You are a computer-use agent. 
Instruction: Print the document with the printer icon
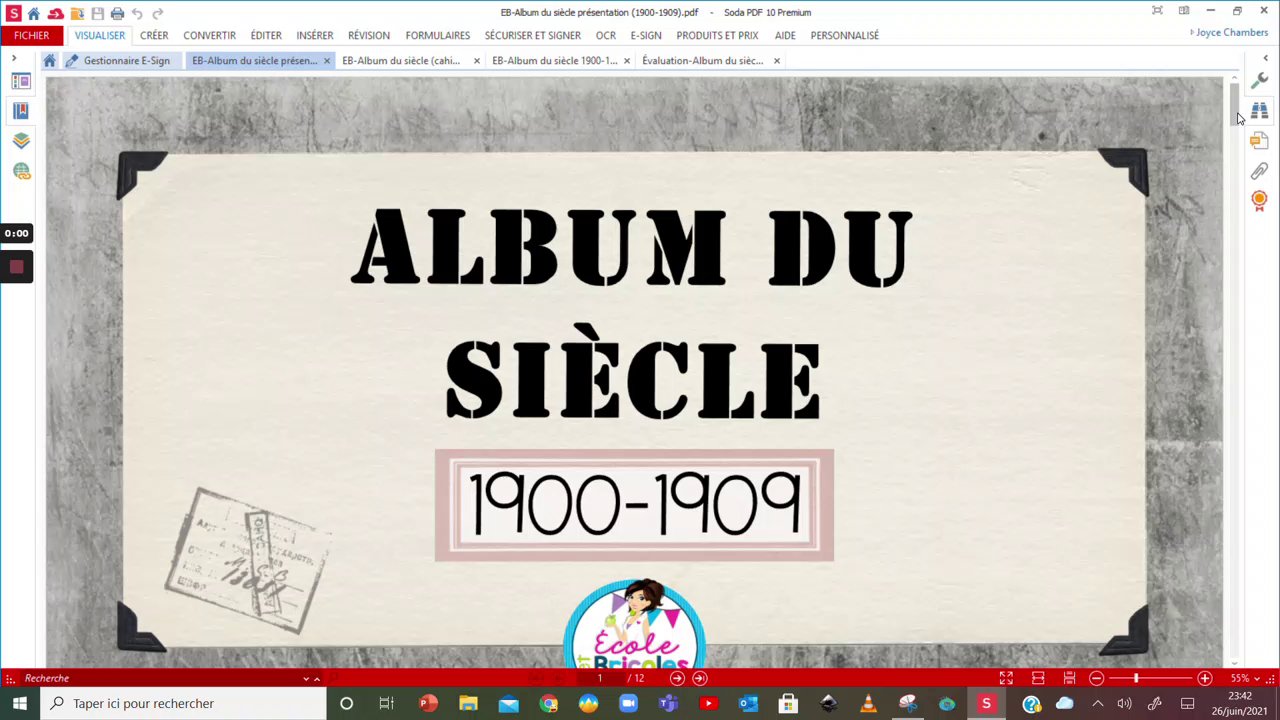coord(117,13)
